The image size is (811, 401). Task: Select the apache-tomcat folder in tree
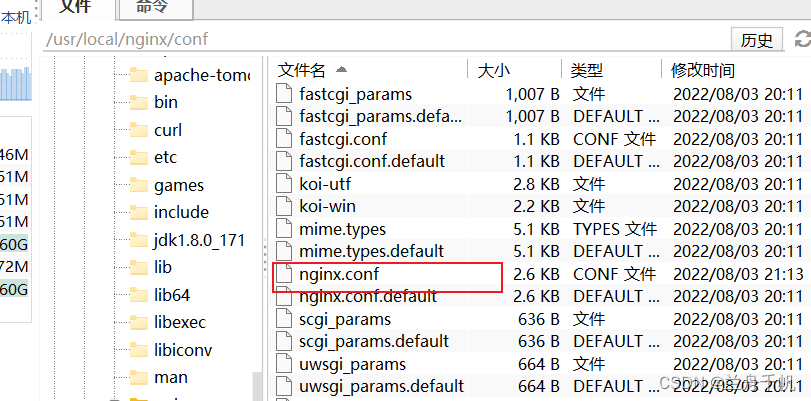202,76
